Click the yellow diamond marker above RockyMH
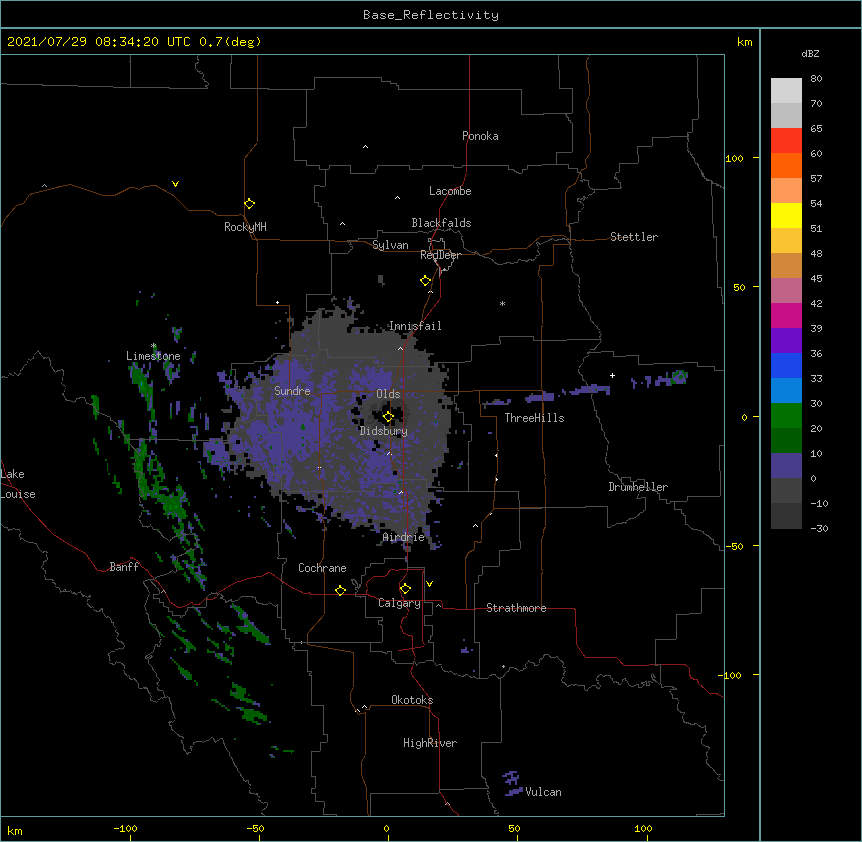This screenshot has width=862, height=842. coord(250,204)
